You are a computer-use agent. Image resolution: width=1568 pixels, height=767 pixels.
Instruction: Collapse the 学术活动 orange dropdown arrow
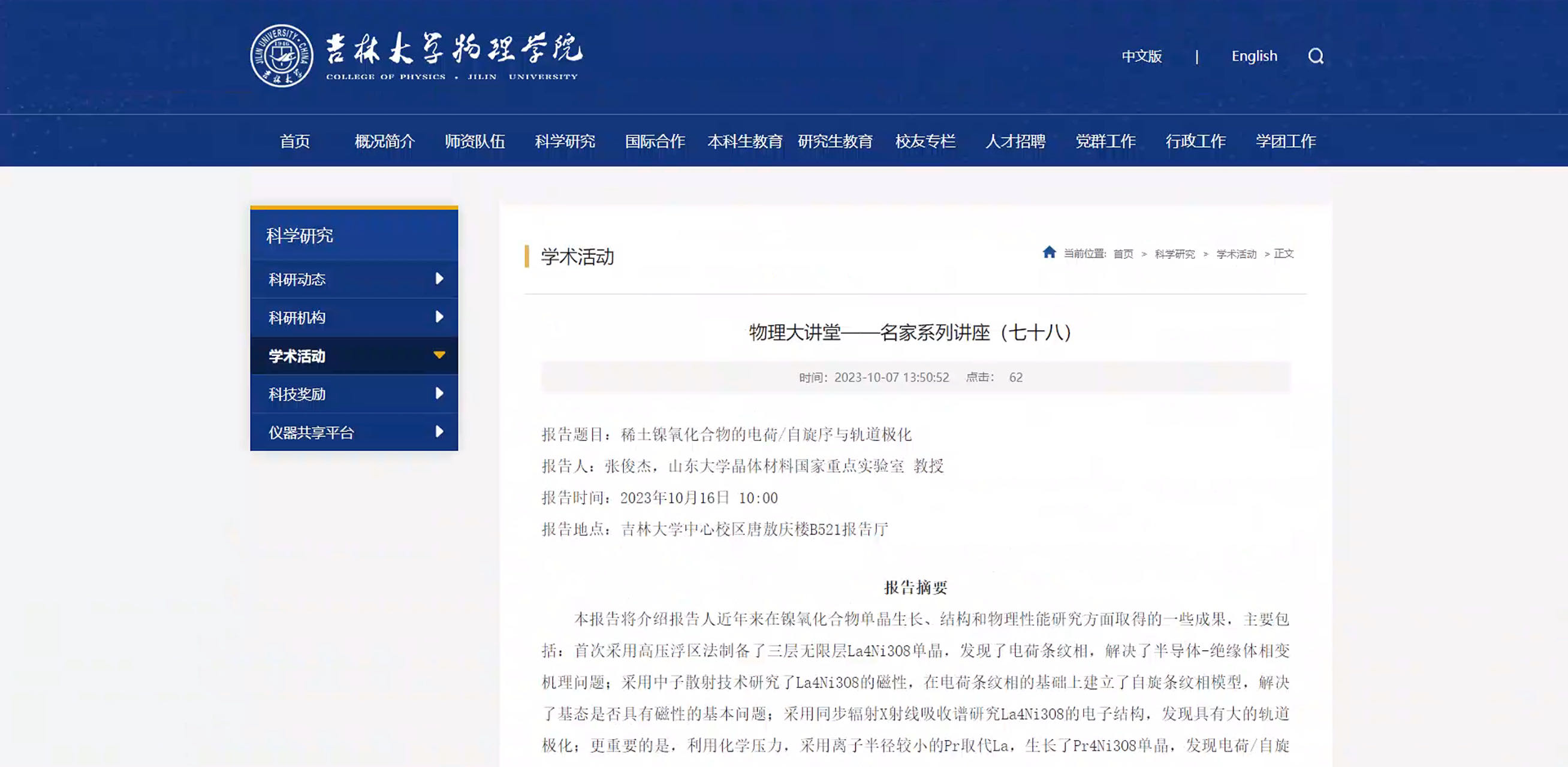[x=439, y=355]
